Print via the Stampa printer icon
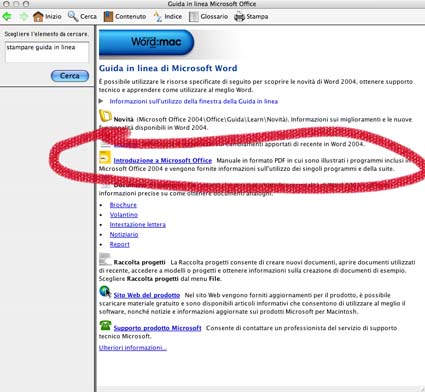 pos(239,16)
